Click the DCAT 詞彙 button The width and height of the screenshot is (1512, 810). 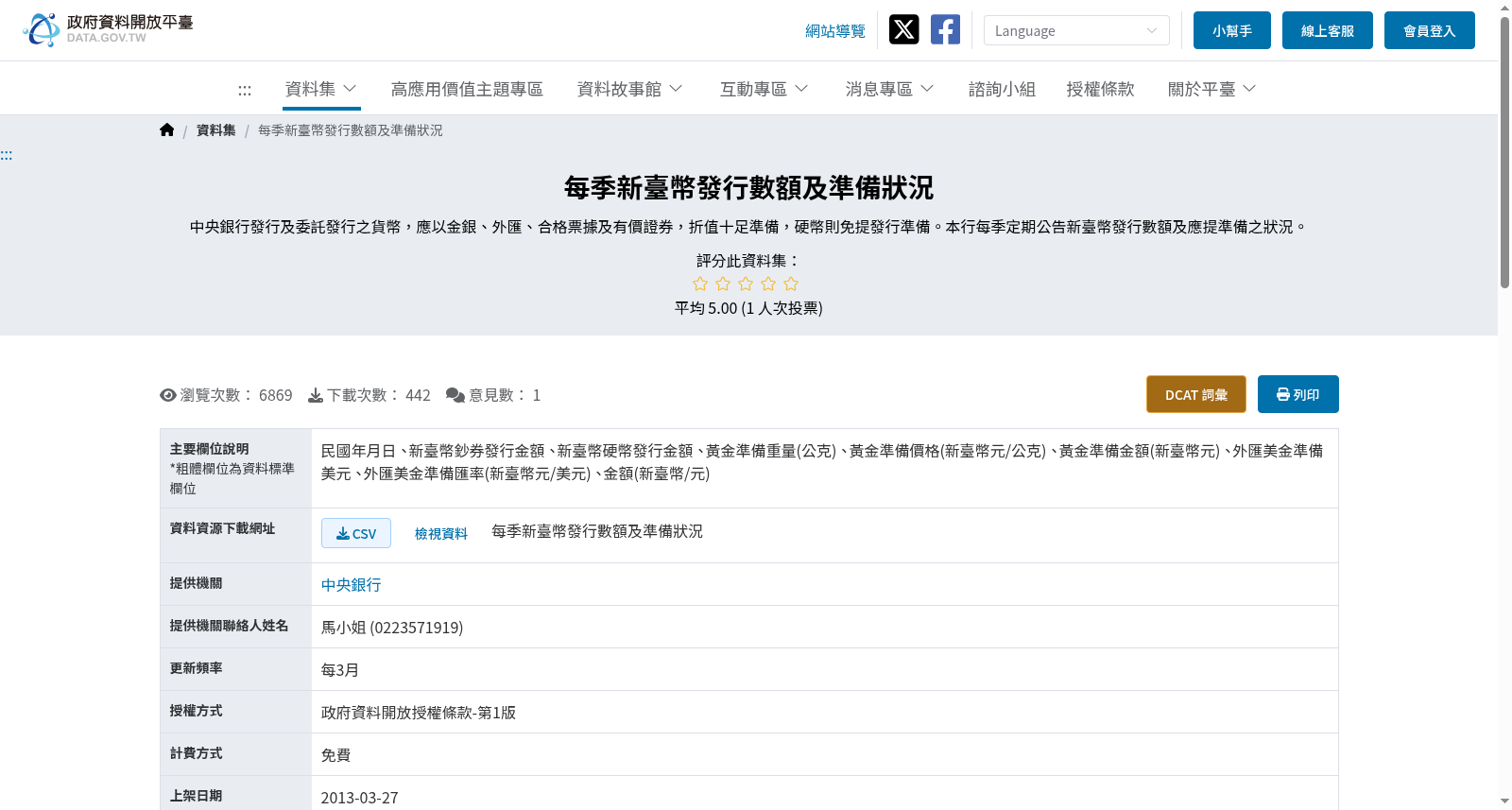[1196, 394]
